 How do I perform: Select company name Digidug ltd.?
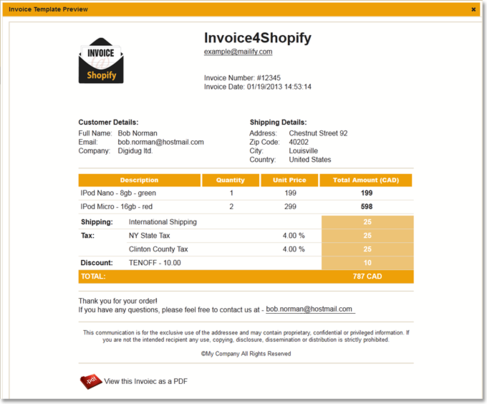(135, 151)
